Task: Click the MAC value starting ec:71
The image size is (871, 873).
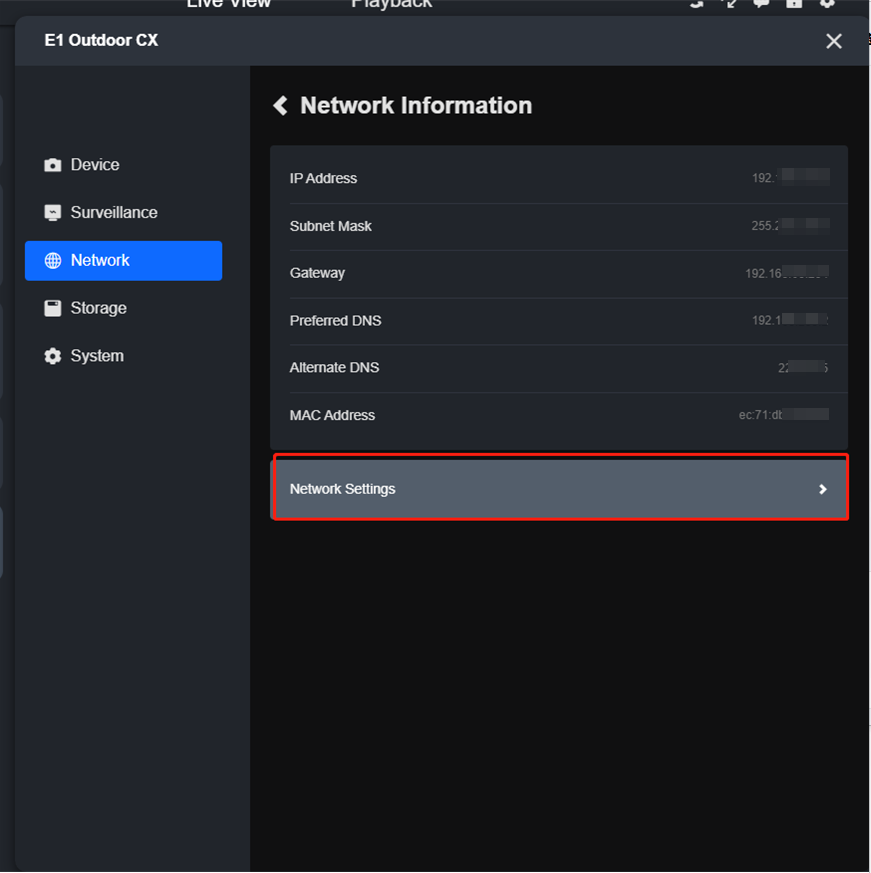Action: [784, 415]
